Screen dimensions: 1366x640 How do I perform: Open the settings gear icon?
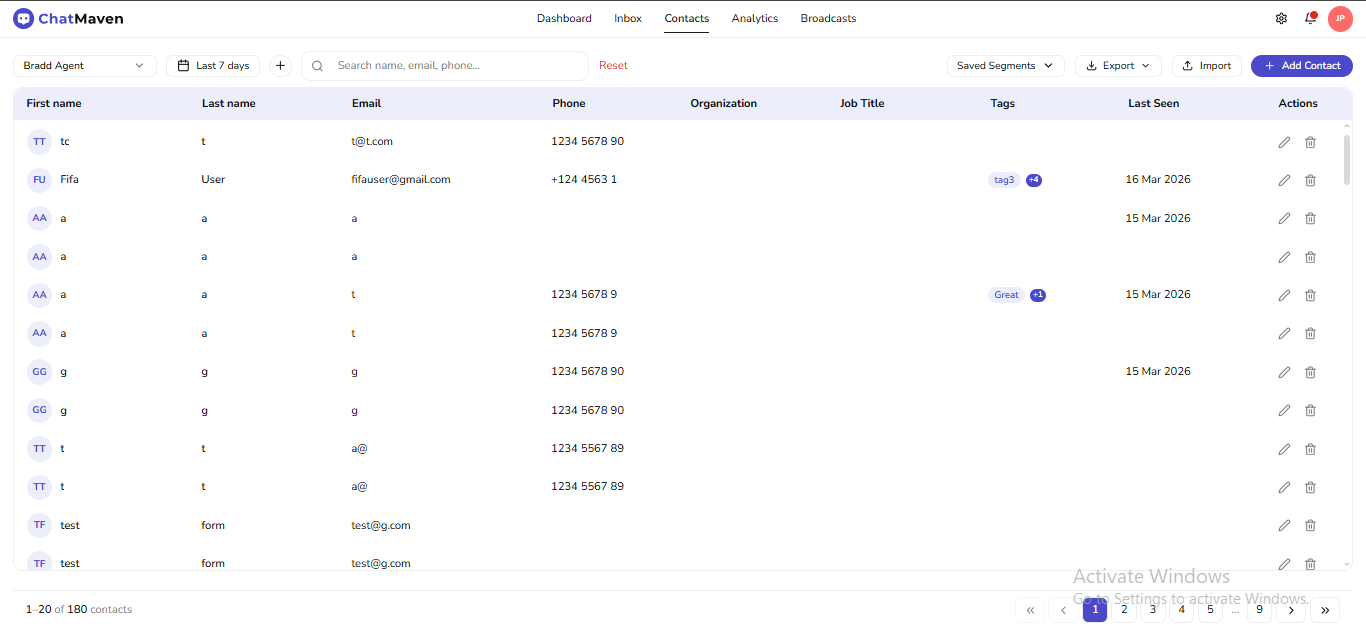point(1281,18)
